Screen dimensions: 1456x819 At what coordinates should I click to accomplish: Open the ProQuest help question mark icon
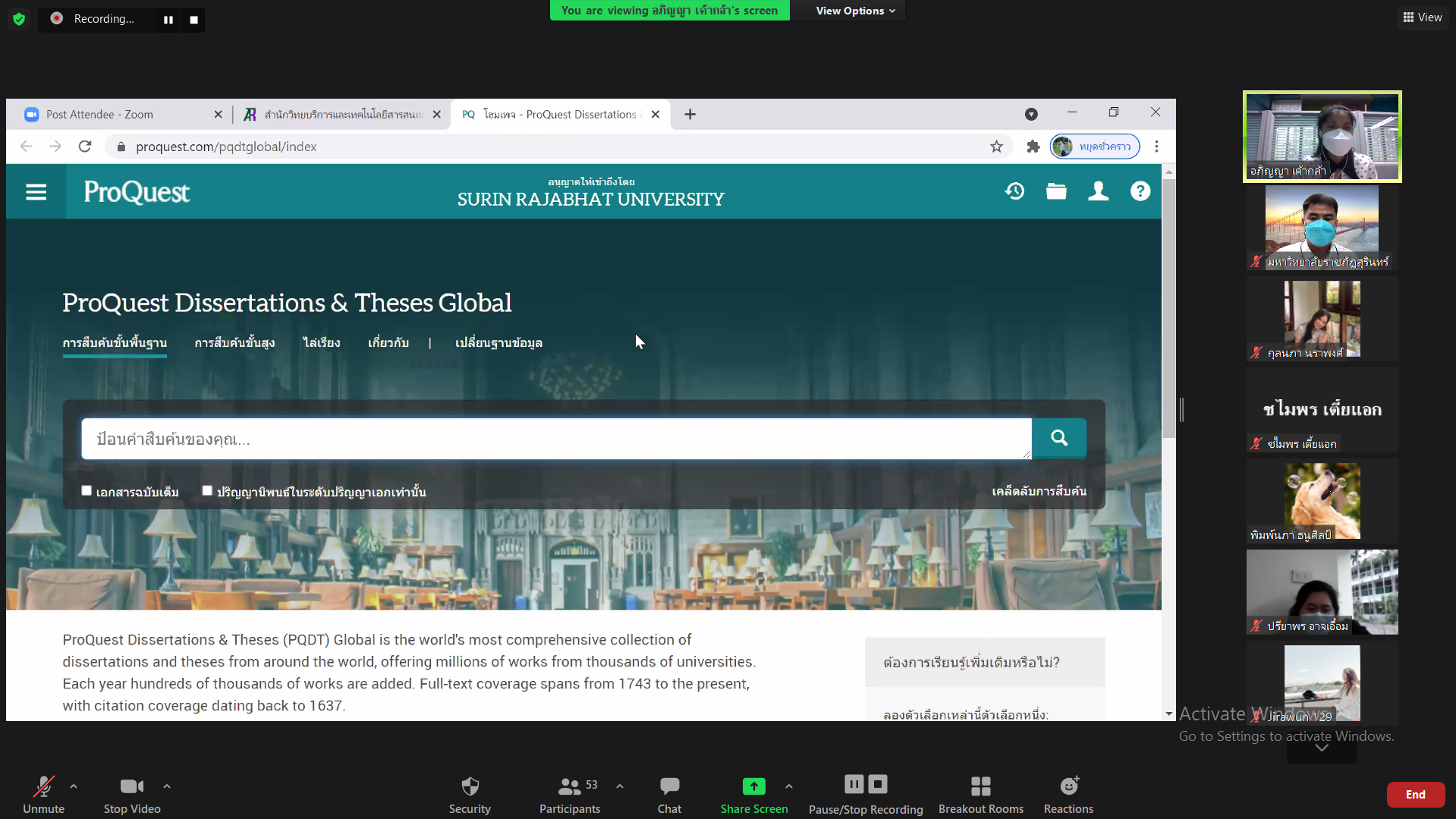tap(1140, 191)
